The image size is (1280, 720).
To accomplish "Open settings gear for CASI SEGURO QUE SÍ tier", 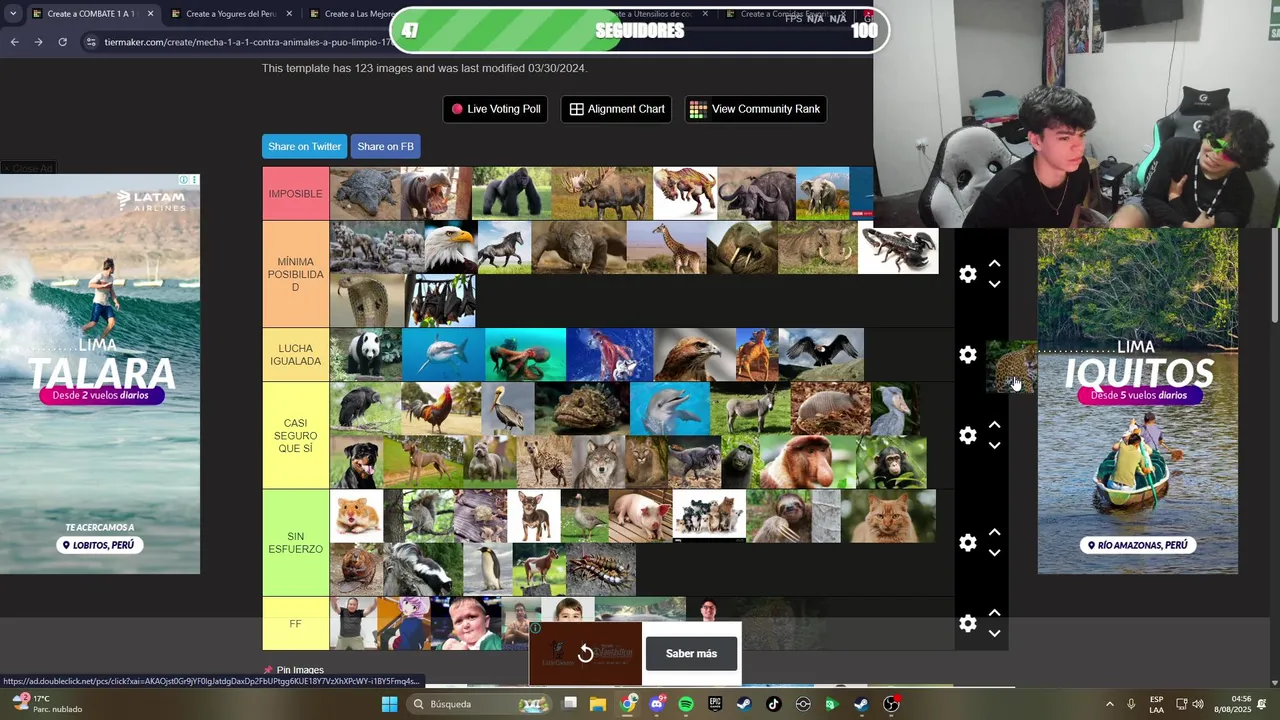I will point(967,435).
